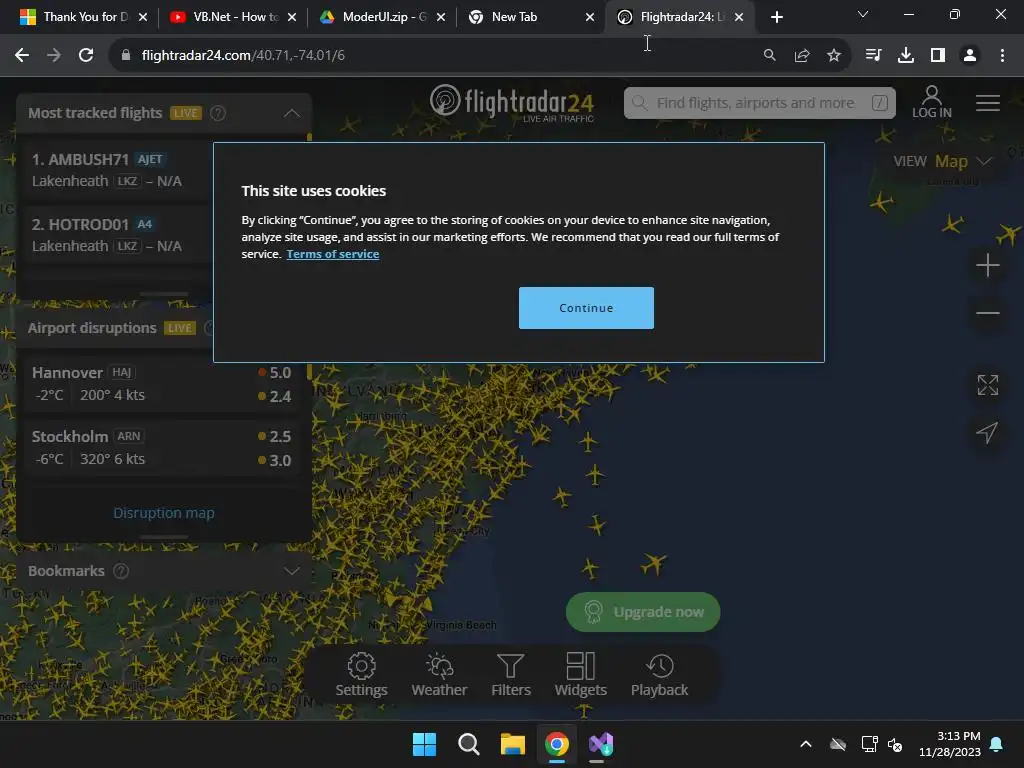Open the Filters tool

[511, 675]
